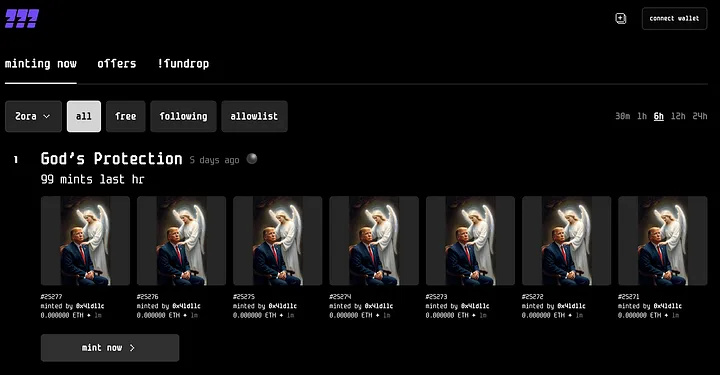
Task: Open the 'offers' tab
Action: [x=117, y=64]
